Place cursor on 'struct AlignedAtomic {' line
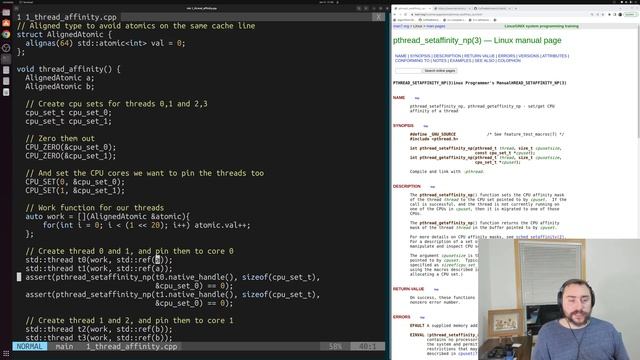640x360 pixels. (x=64, y=35)
